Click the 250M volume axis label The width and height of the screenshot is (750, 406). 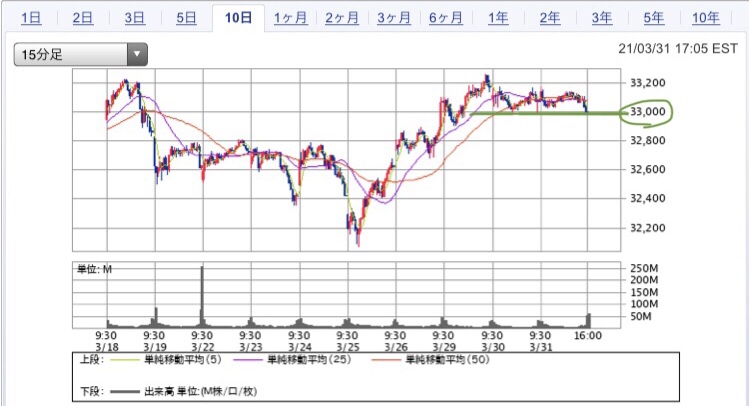[x=644, y=268]
